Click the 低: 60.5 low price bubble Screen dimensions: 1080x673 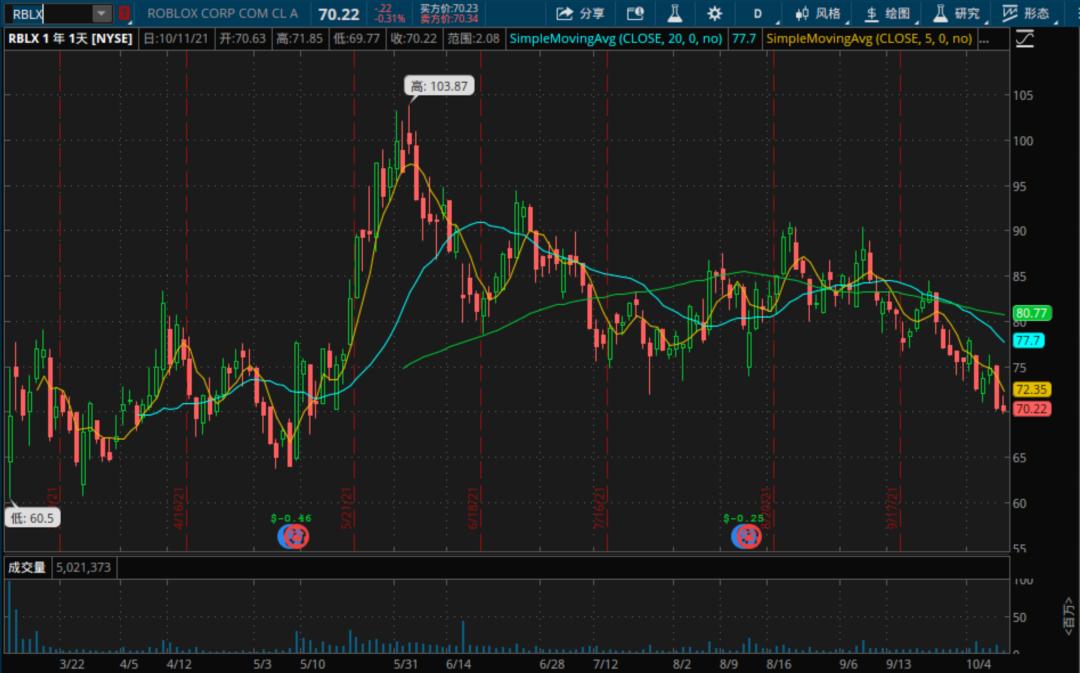32,518
